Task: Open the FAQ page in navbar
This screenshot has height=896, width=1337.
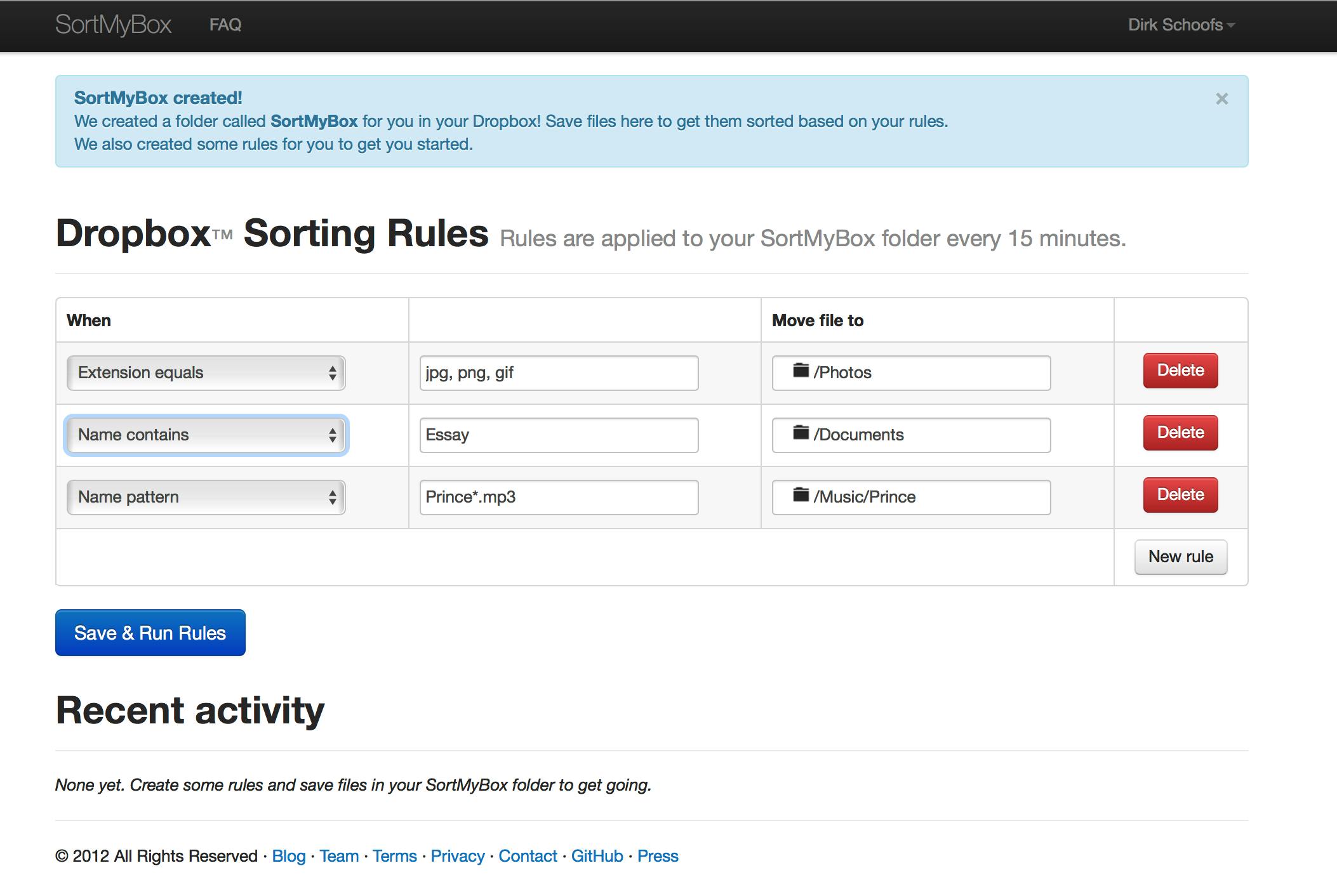Action: tap(225, 25)
